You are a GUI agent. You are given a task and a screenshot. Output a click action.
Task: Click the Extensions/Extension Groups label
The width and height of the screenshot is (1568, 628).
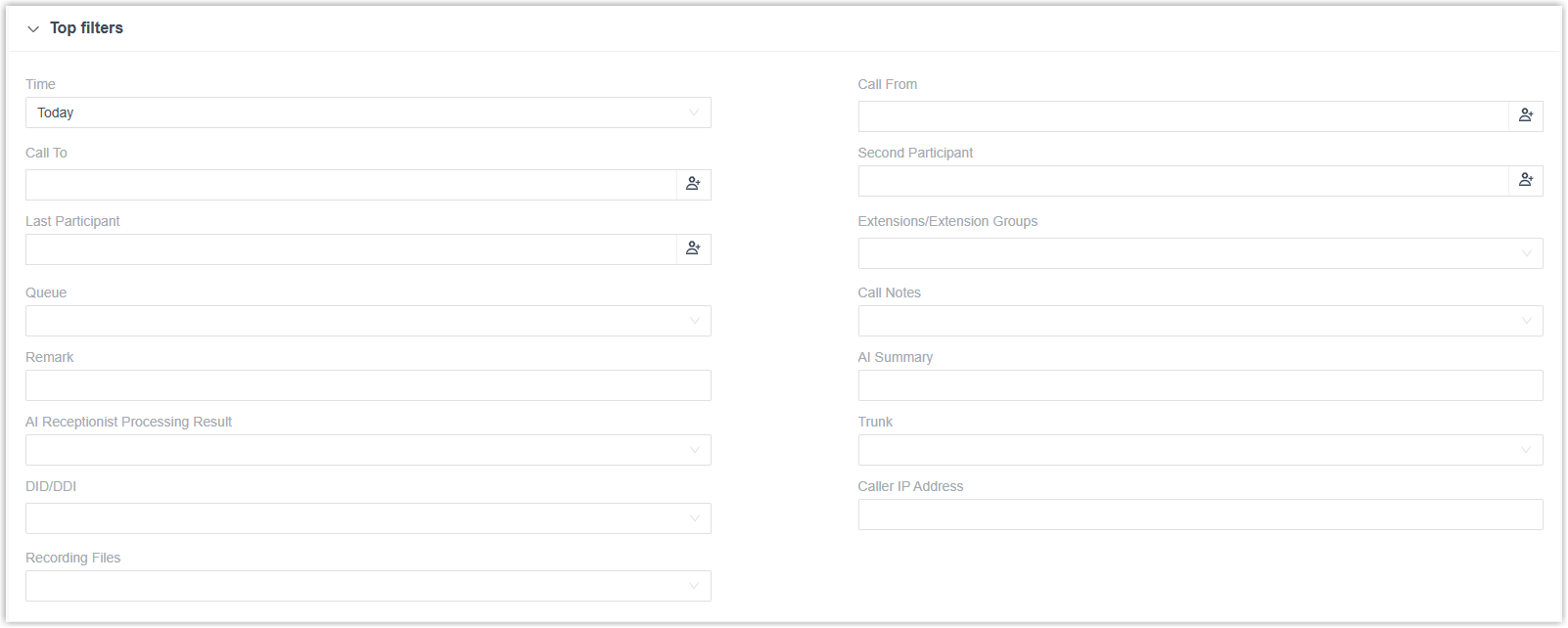(x=947, y=221)
